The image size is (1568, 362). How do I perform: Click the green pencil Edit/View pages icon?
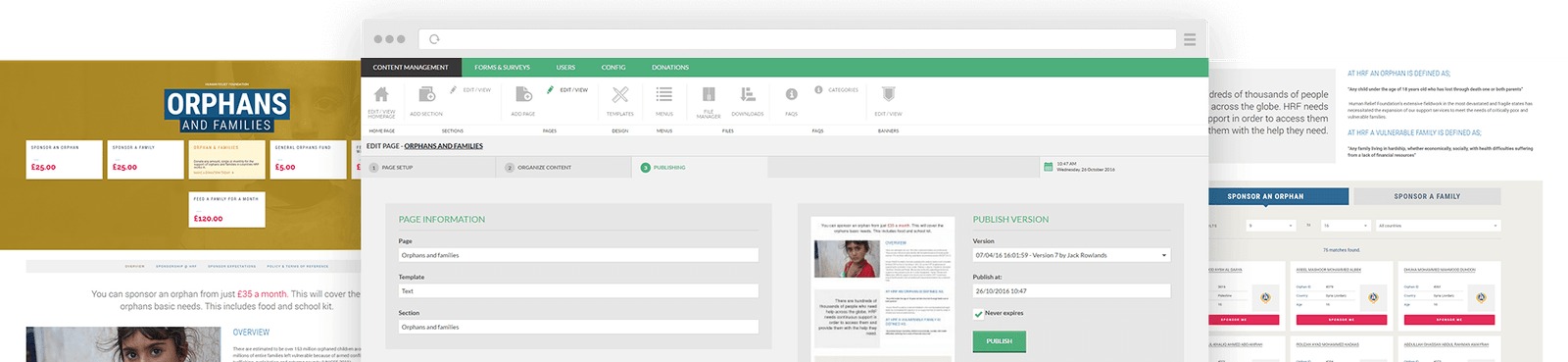click(x=551, y=89)
